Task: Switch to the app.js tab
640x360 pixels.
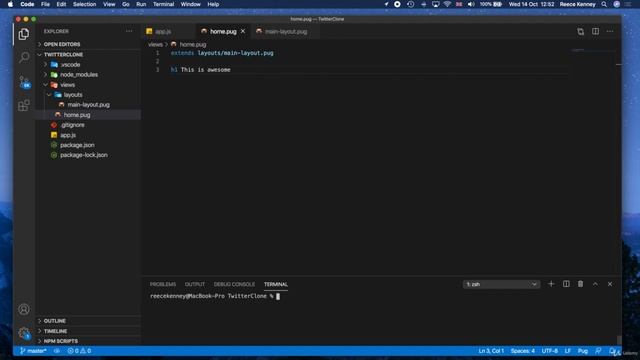Action: point(162,31)
